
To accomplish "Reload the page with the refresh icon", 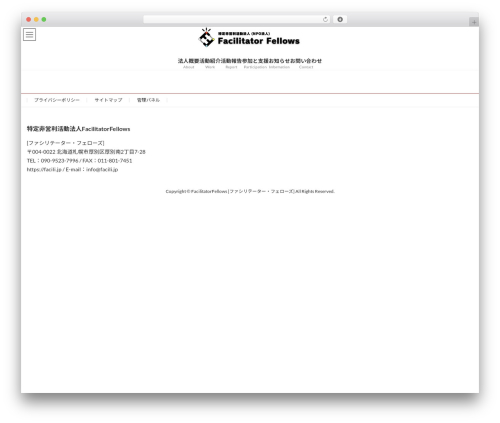I will coord(325,19).
